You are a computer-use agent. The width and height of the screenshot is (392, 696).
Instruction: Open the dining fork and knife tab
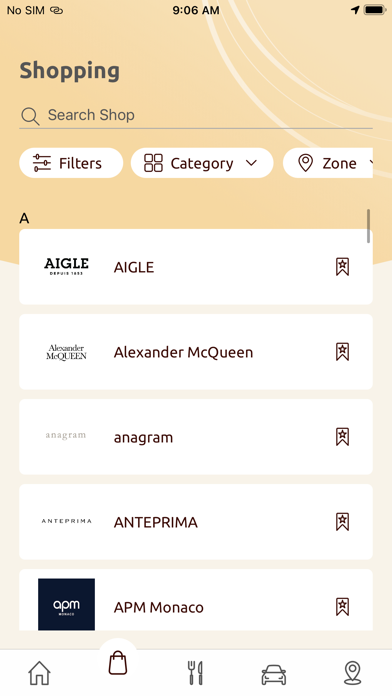195,673
